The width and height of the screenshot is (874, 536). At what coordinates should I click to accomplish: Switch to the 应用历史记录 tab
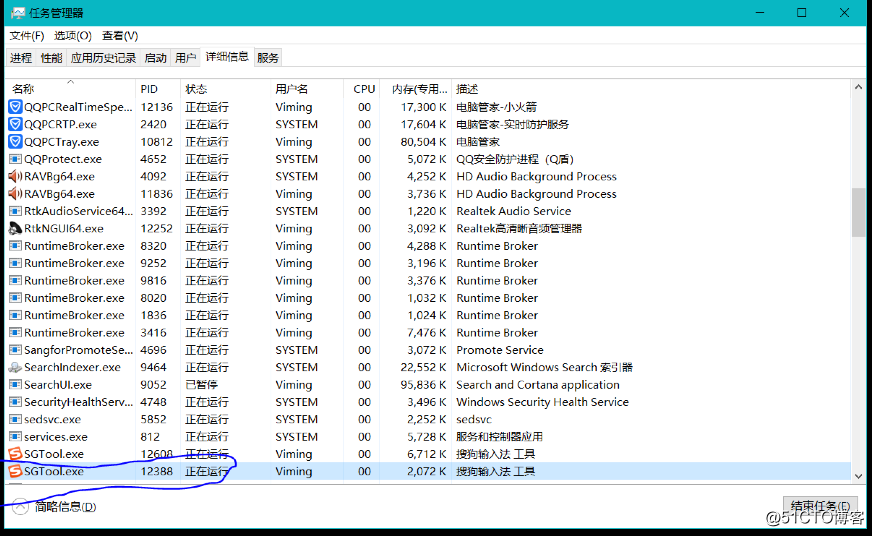(x=103, y=58)
